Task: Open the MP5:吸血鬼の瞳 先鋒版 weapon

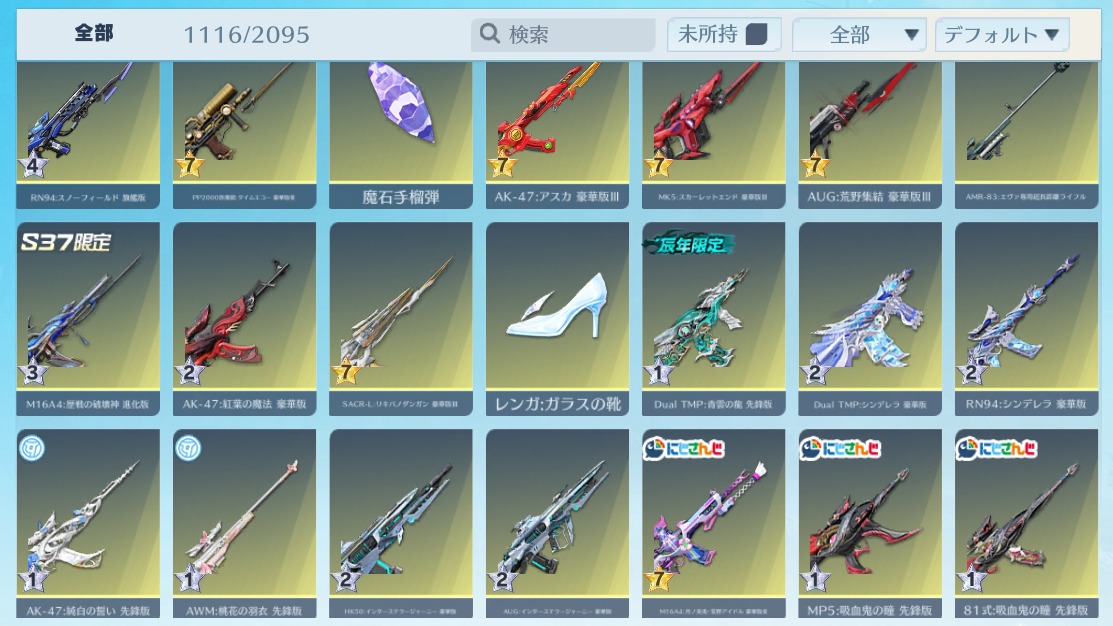Action: (x=870, y=523)
